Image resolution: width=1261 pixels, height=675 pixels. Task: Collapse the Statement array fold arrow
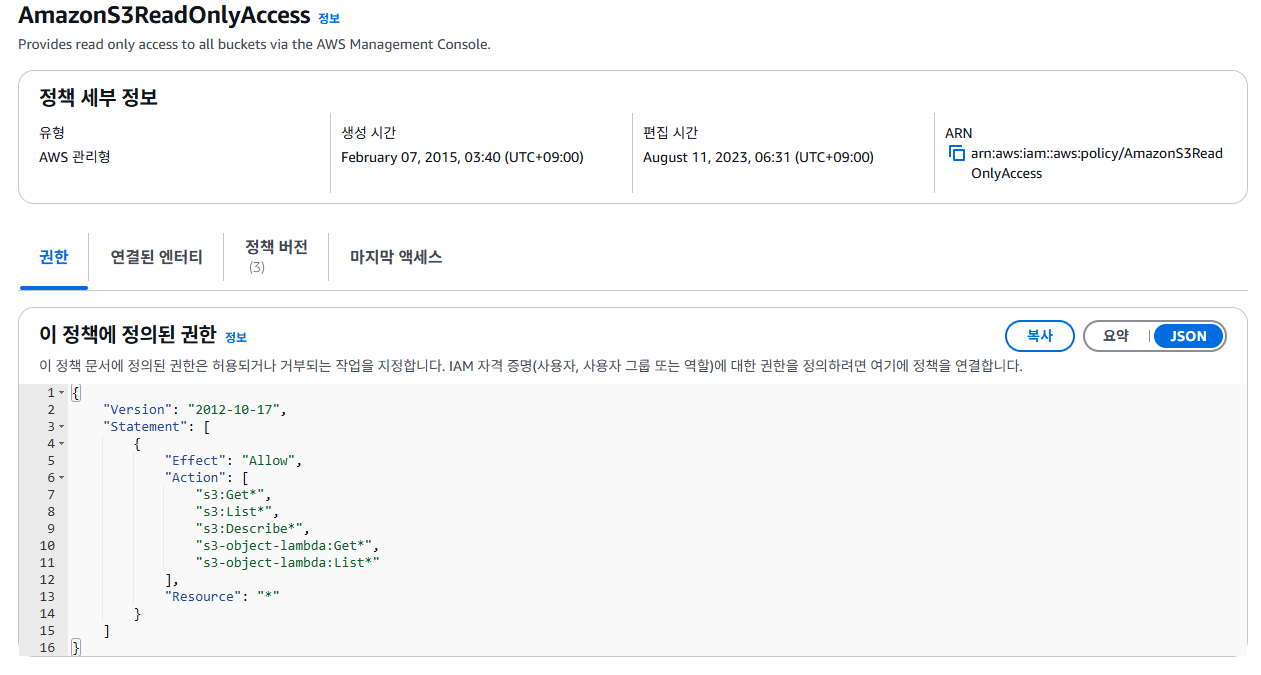click(x=61, y=427)
